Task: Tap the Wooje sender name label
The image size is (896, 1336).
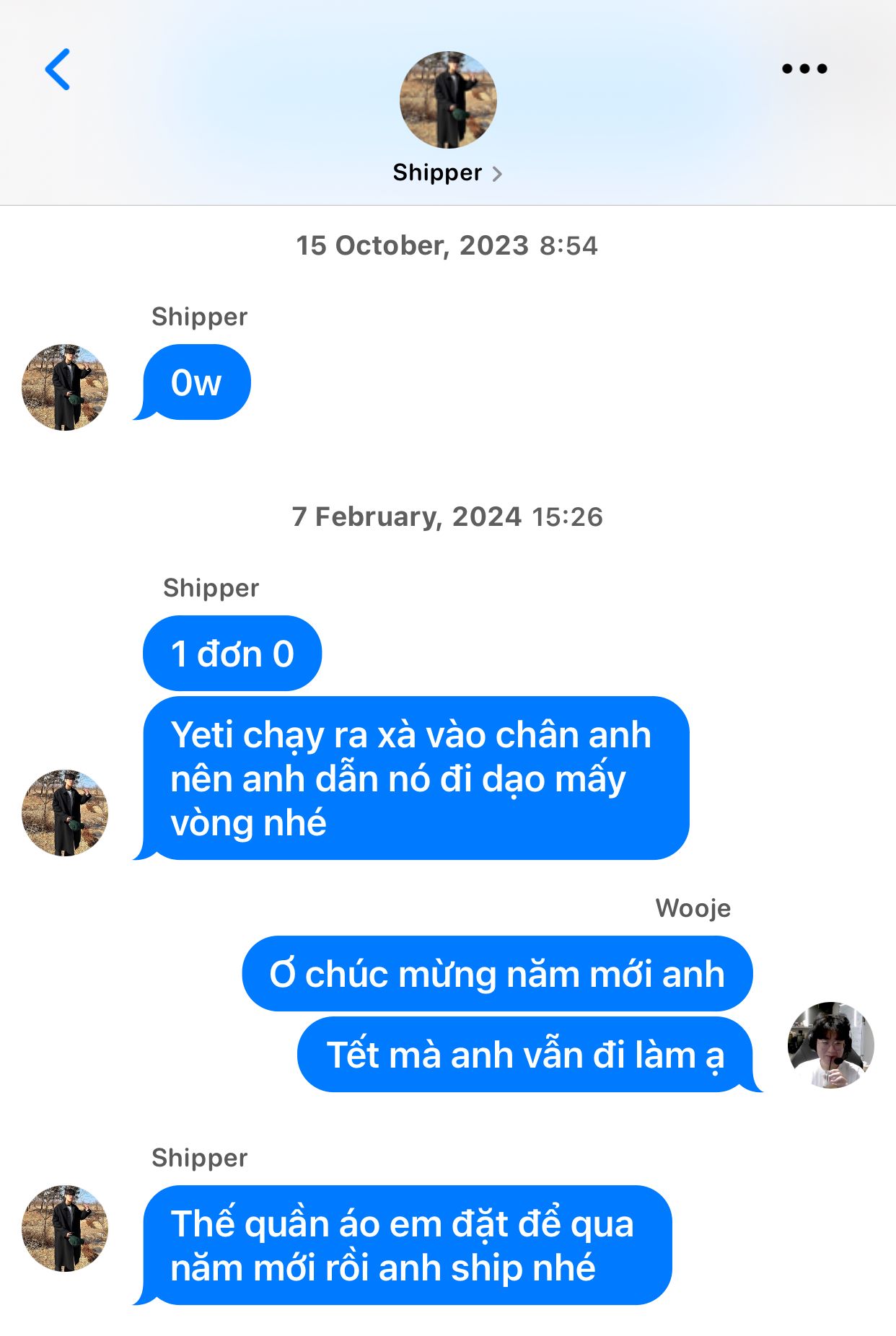Action: click(x=693, y=908)
